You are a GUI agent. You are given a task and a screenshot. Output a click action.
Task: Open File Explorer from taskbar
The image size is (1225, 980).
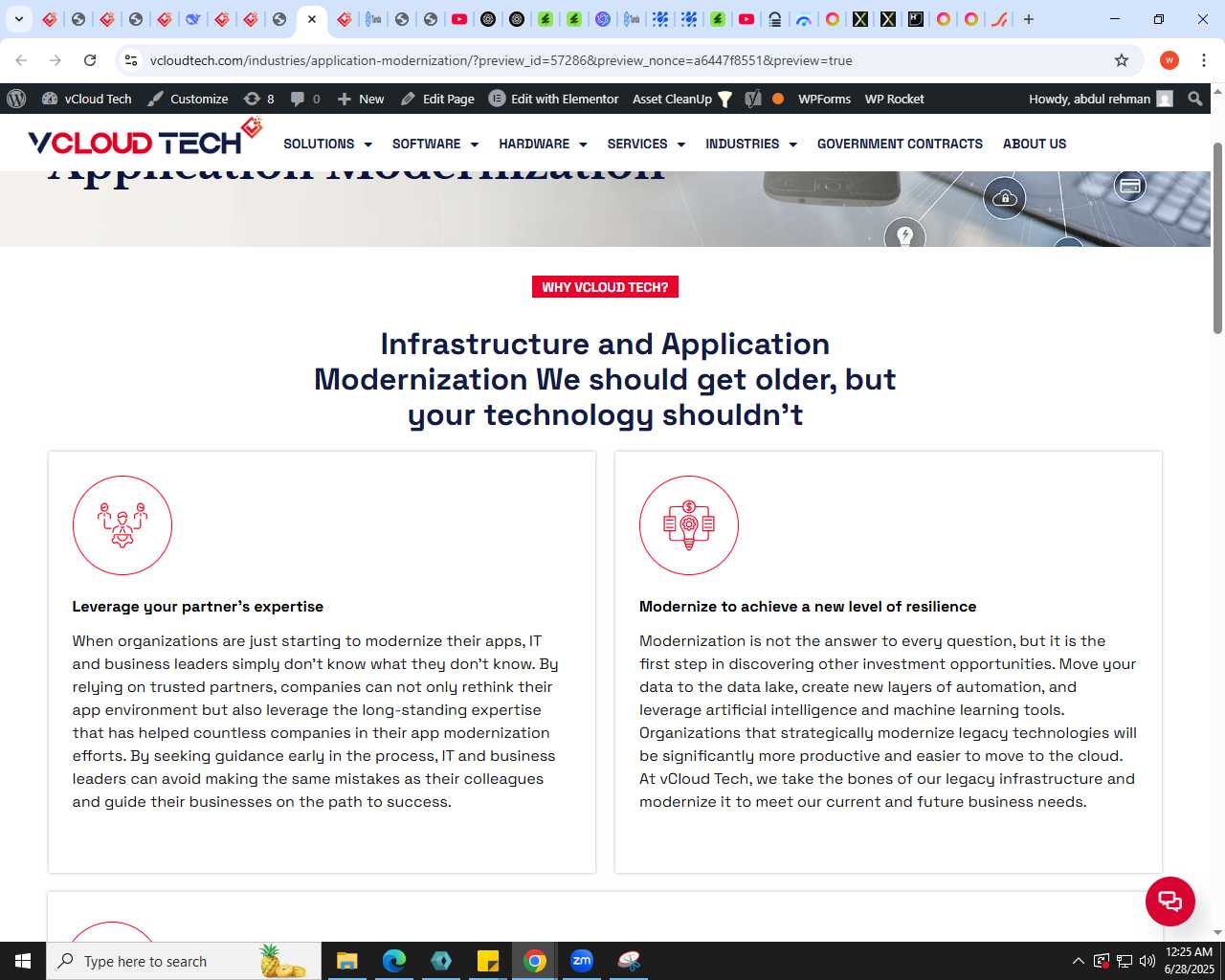click(x=346, y=961)
